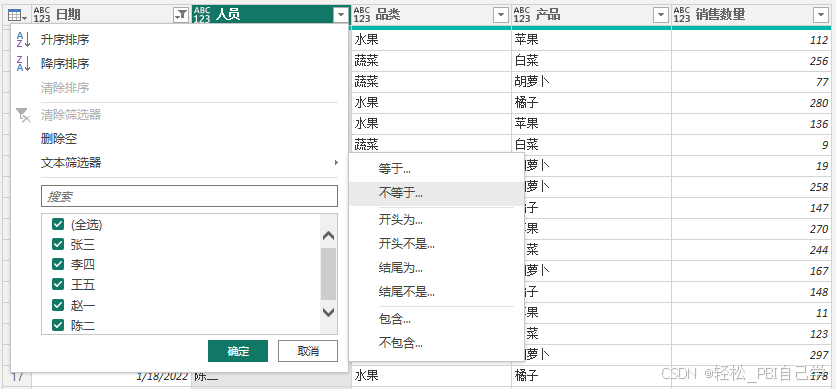This screenshot has width=836, height=389.
Task: Click the 搜索 search input box
Action: coord(189,196)
